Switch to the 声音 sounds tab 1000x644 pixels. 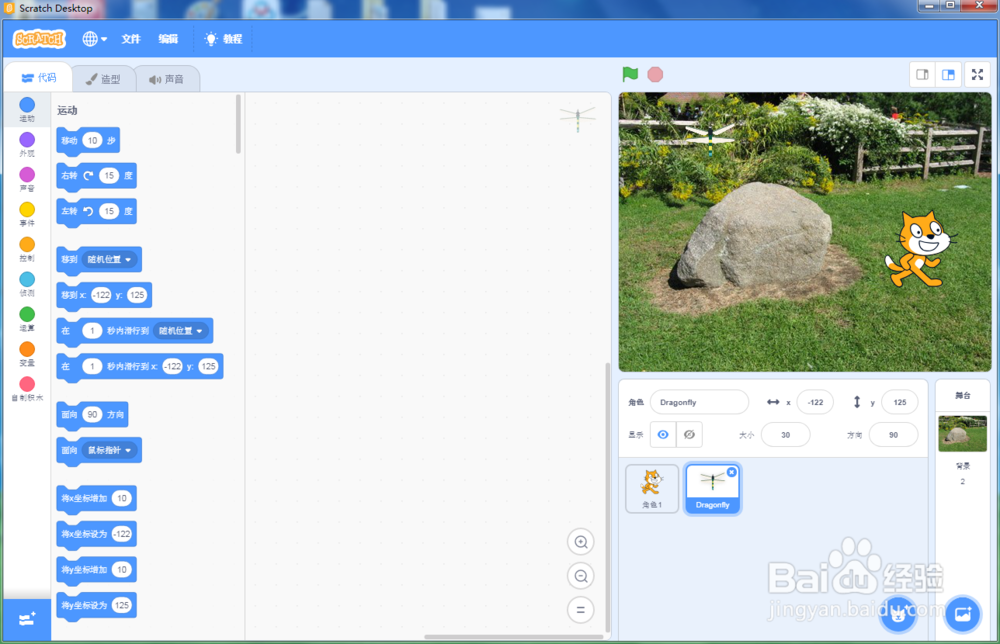[x=166, y=79]
